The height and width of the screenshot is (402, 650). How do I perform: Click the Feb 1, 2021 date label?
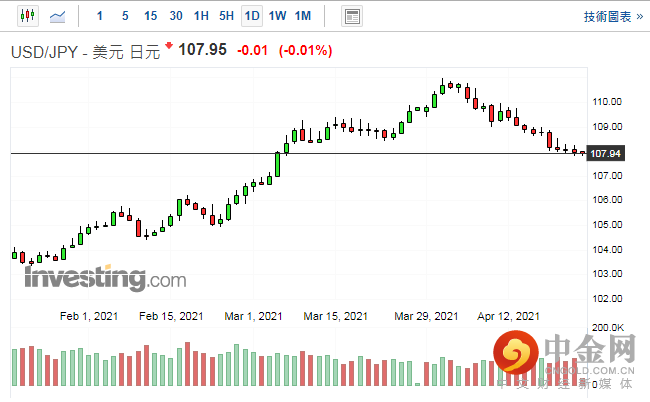click(x=89, y=316)
